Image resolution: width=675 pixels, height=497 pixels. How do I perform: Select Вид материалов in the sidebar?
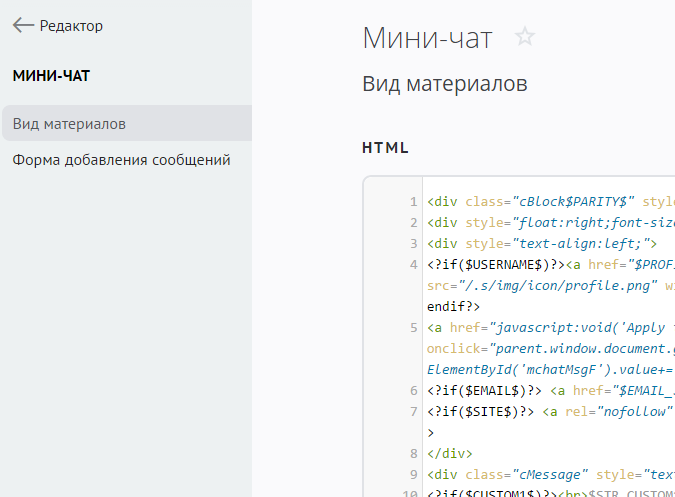point(69,124)
